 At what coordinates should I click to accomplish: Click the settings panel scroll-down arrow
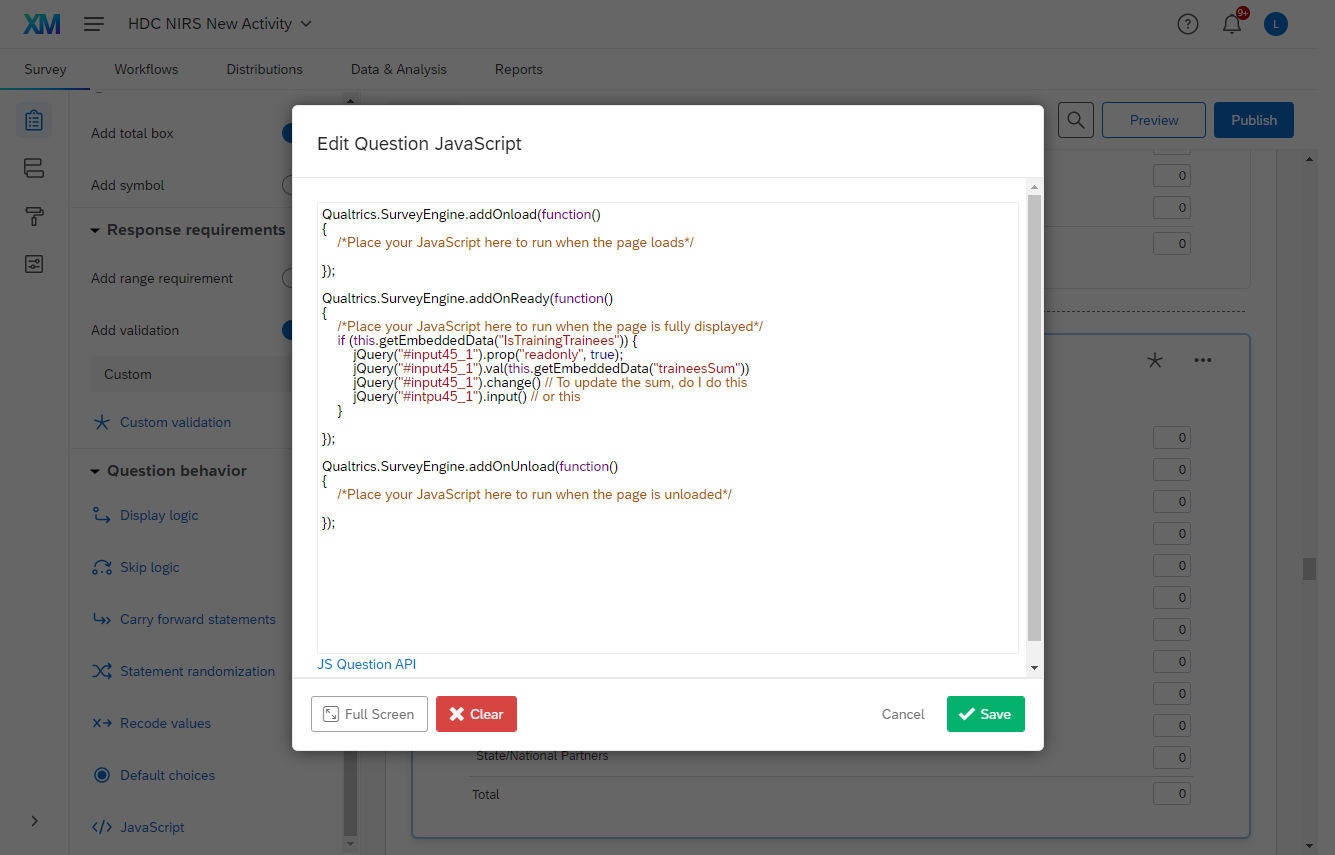click(x=350, y=843)
